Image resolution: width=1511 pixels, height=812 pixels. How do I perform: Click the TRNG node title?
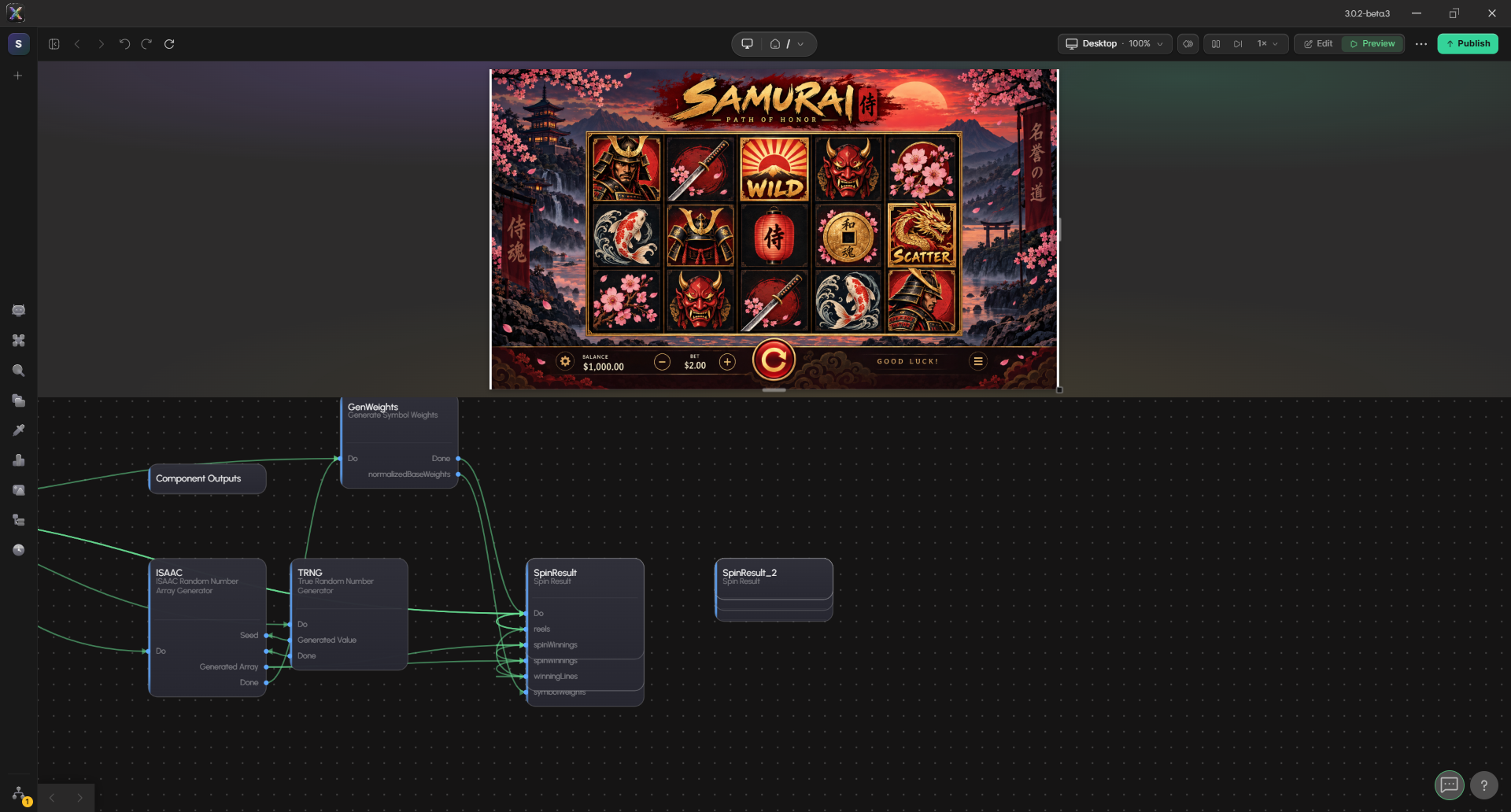310,573
